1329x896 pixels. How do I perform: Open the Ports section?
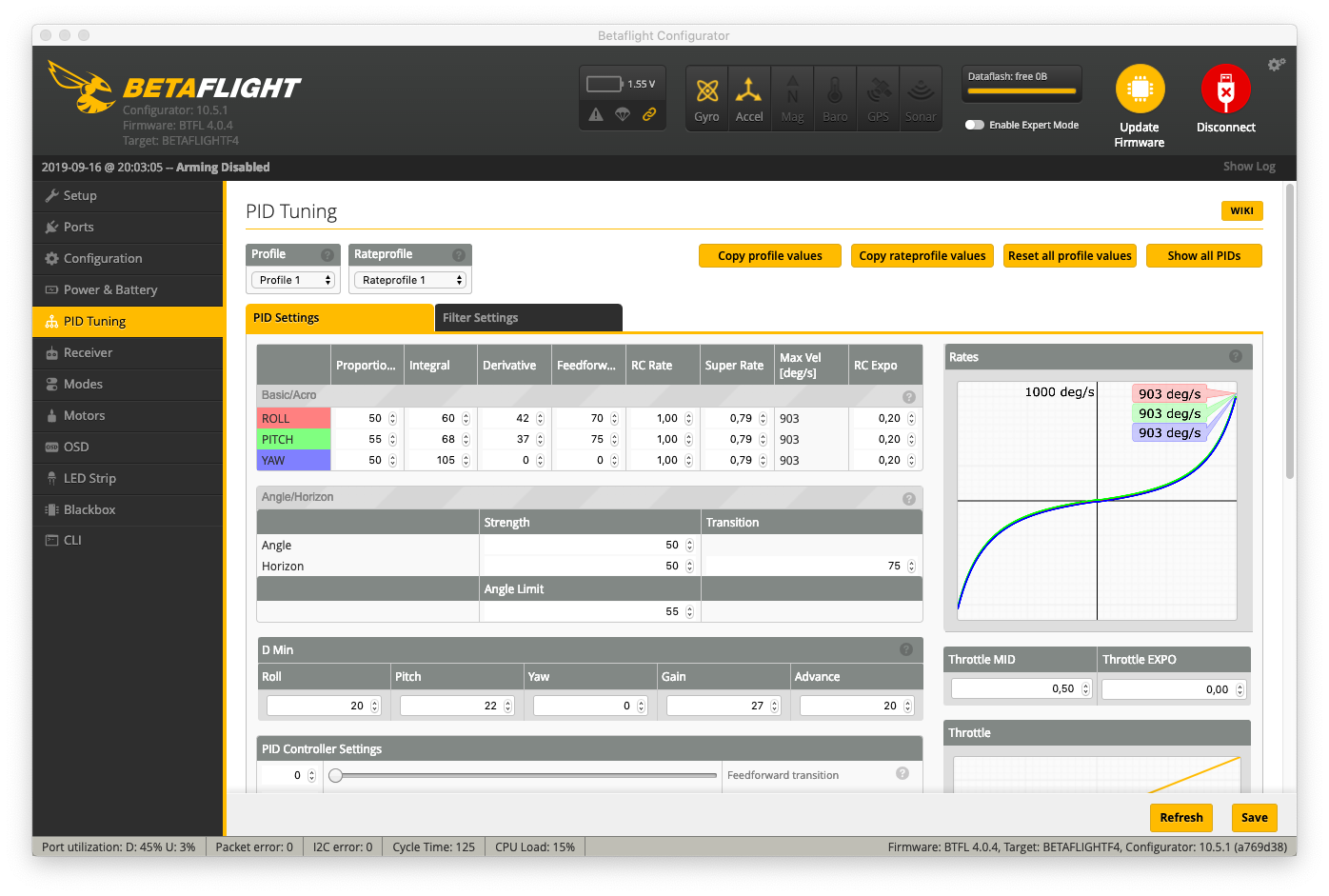pos(129,227)
